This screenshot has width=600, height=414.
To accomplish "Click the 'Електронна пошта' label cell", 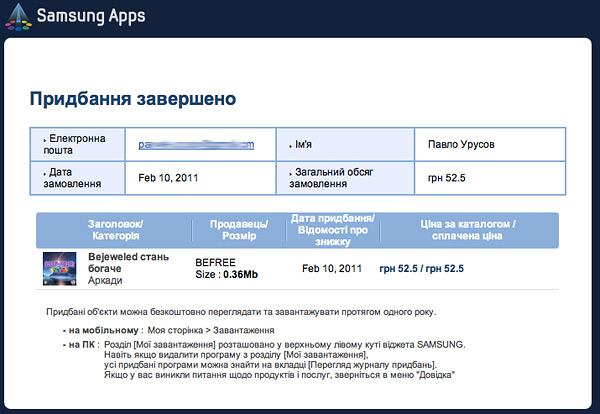I will 77,144.
